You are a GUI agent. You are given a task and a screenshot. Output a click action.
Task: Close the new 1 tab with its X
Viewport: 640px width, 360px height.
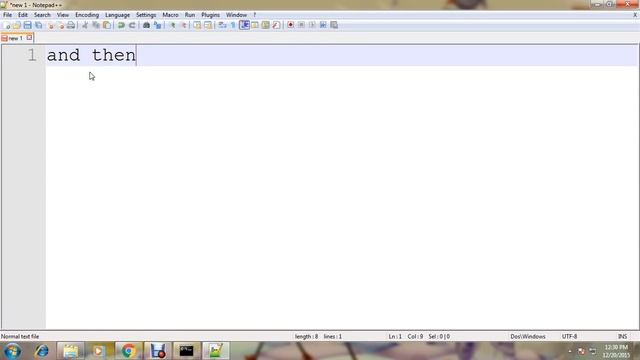(x=29, y=38)
